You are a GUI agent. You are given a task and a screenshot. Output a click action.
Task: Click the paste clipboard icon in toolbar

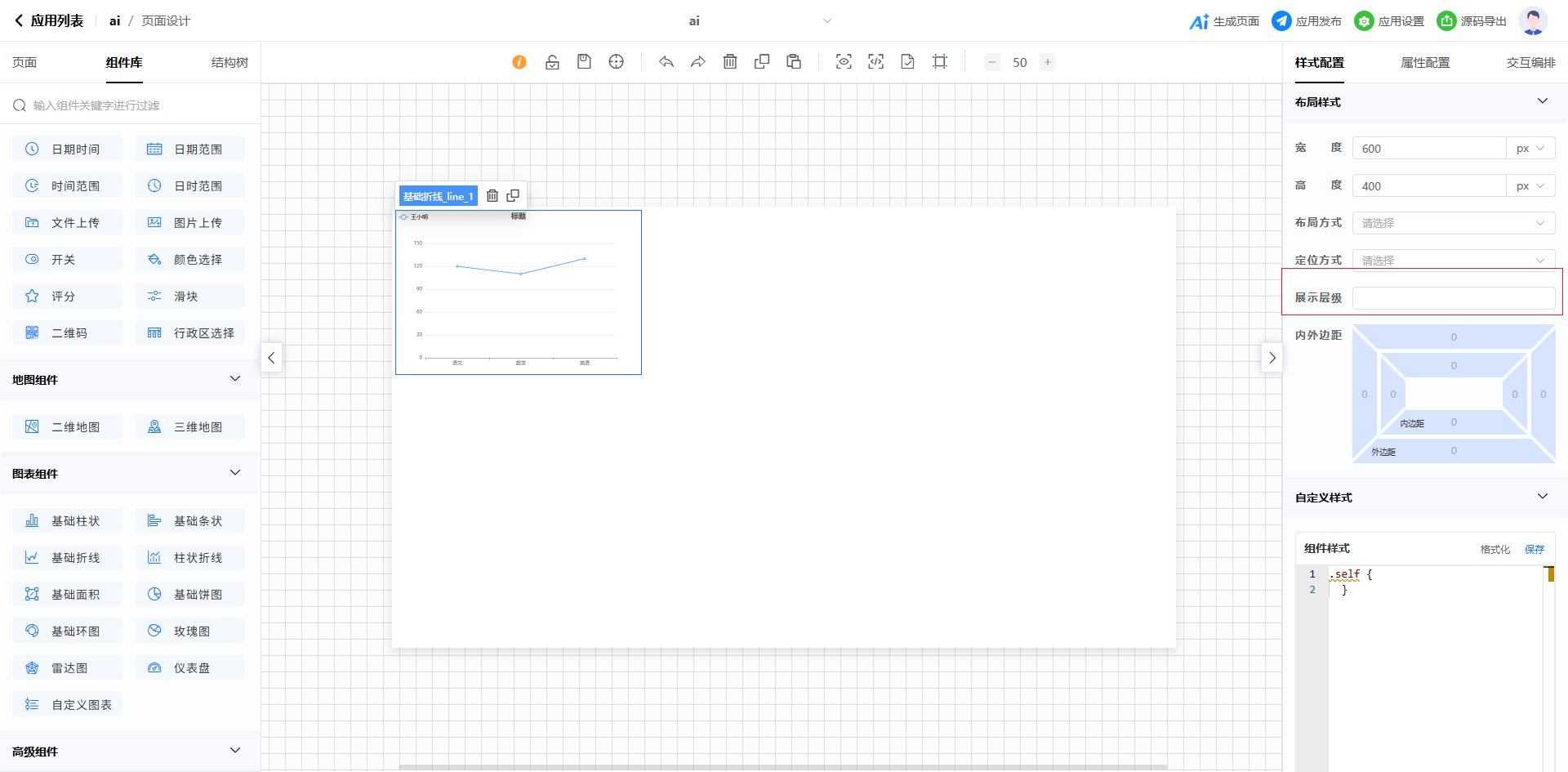coord(794,62)
